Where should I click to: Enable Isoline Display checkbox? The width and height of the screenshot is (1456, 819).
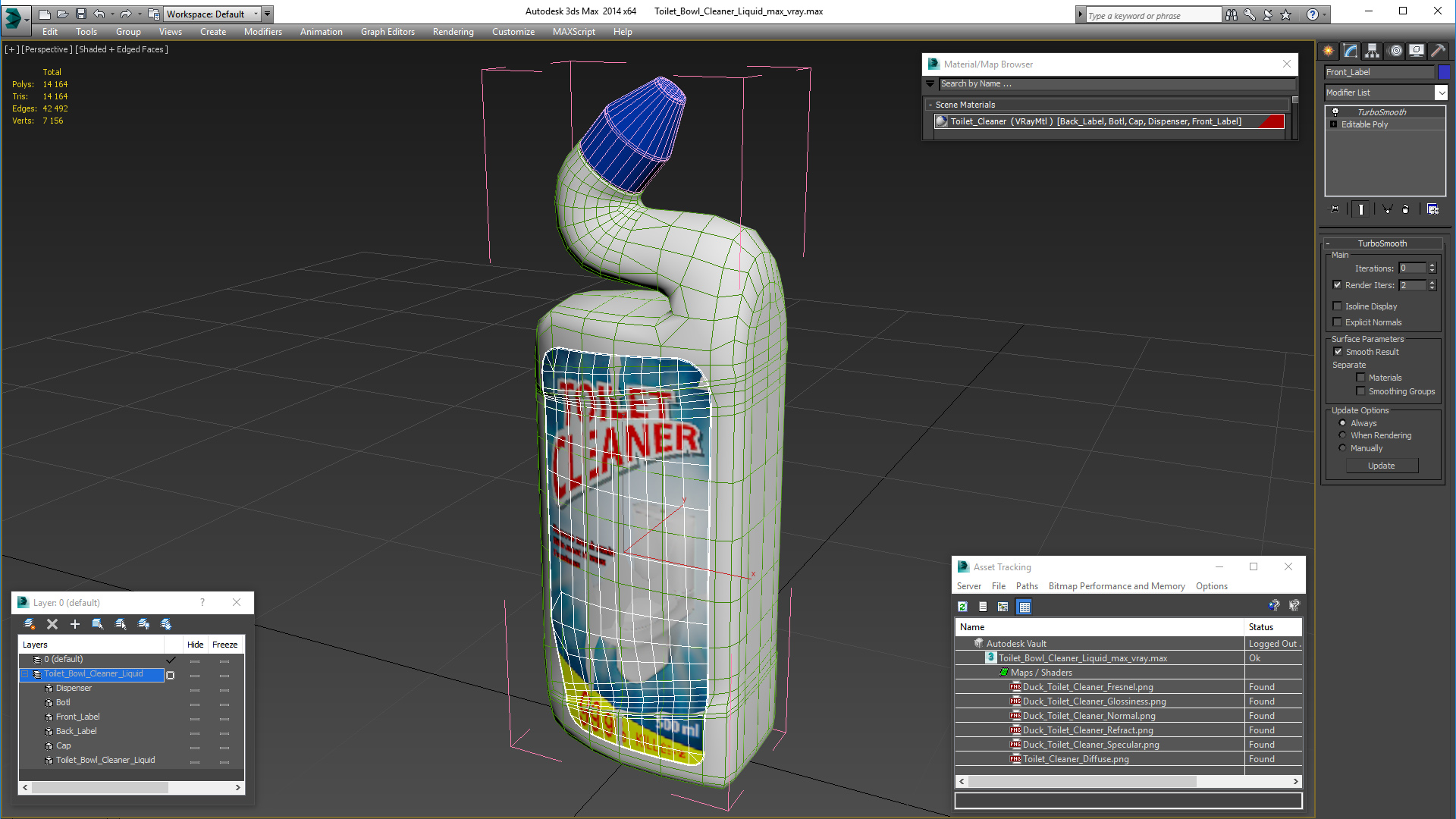pyautogui.click(x=1338, y=306)
